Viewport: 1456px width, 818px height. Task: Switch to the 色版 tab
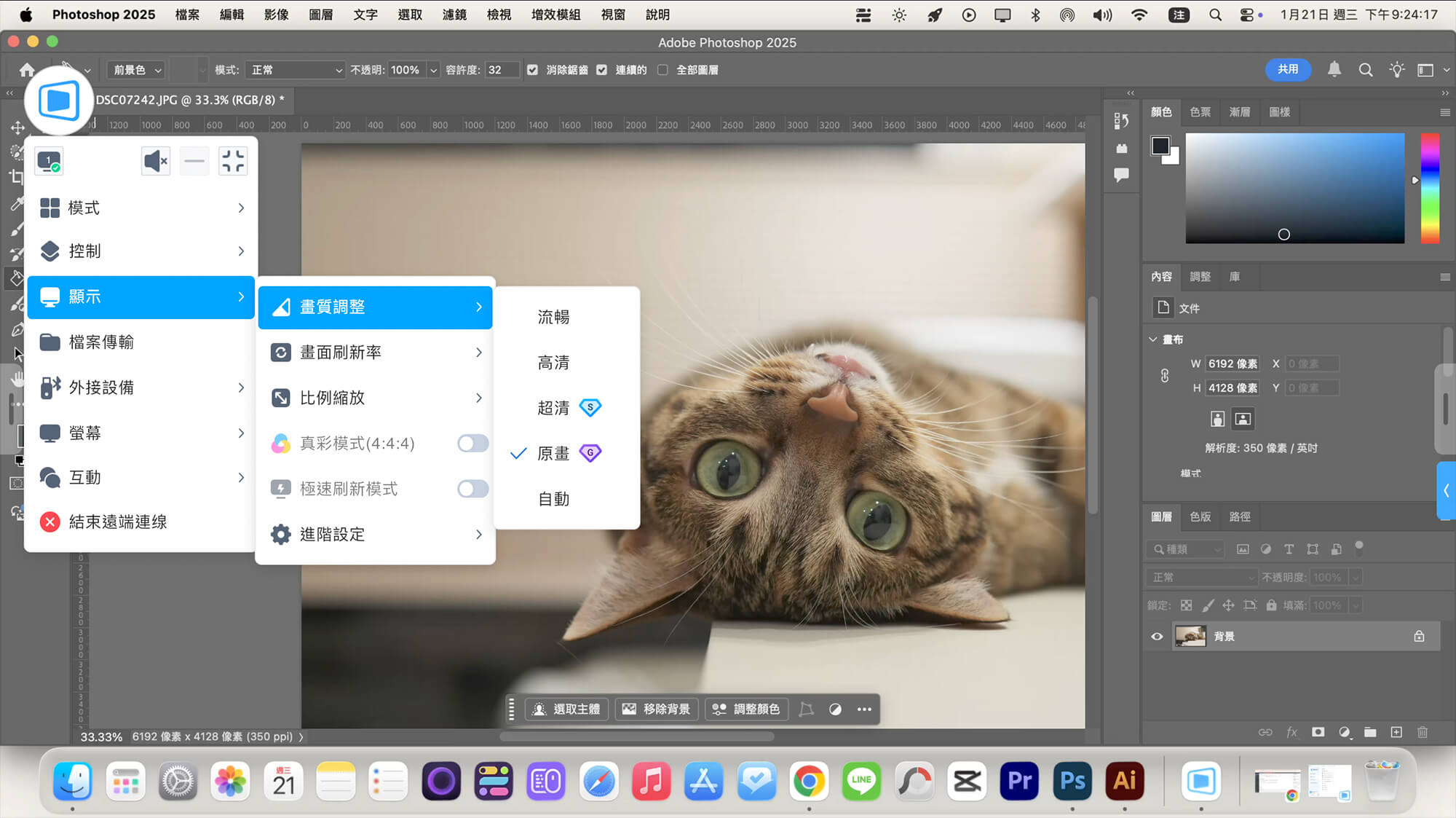(1200, 516)
